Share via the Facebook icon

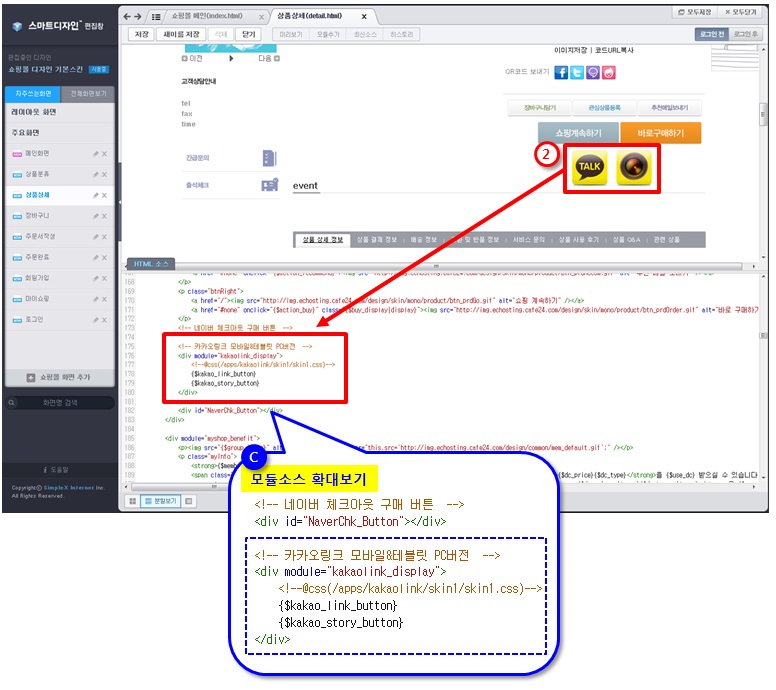click(561, 73)
